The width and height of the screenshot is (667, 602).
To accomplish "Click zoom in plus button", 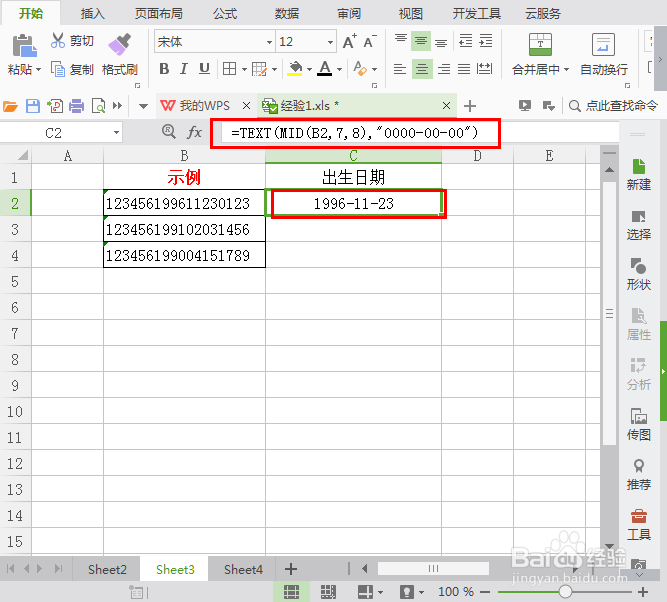I will [x=643, y=591].
